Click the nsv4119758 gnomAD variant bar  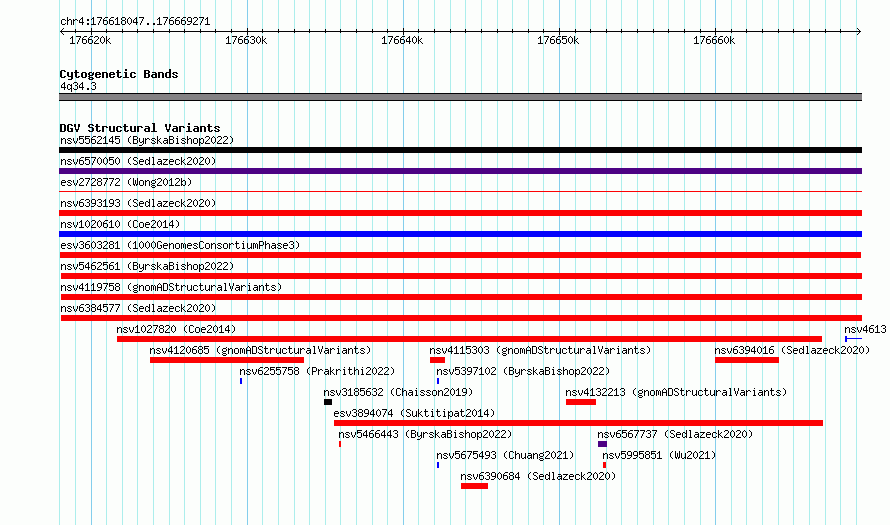coord(461,297)
